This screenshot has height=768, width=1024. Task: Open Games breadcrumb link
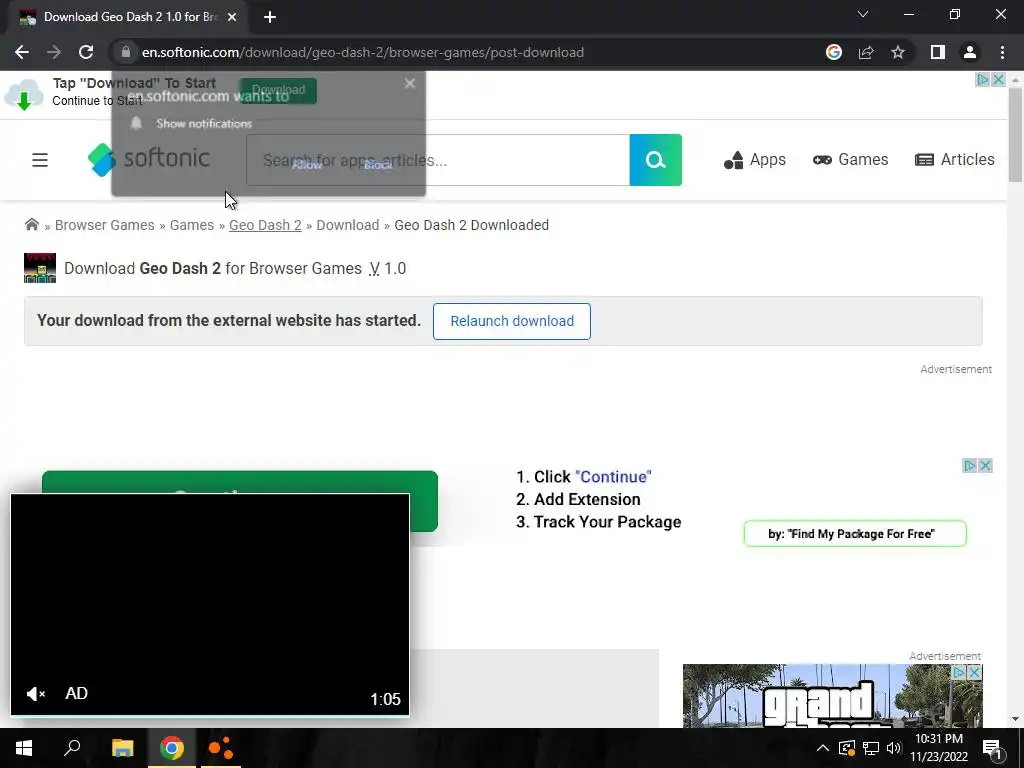tap(191, 225)
